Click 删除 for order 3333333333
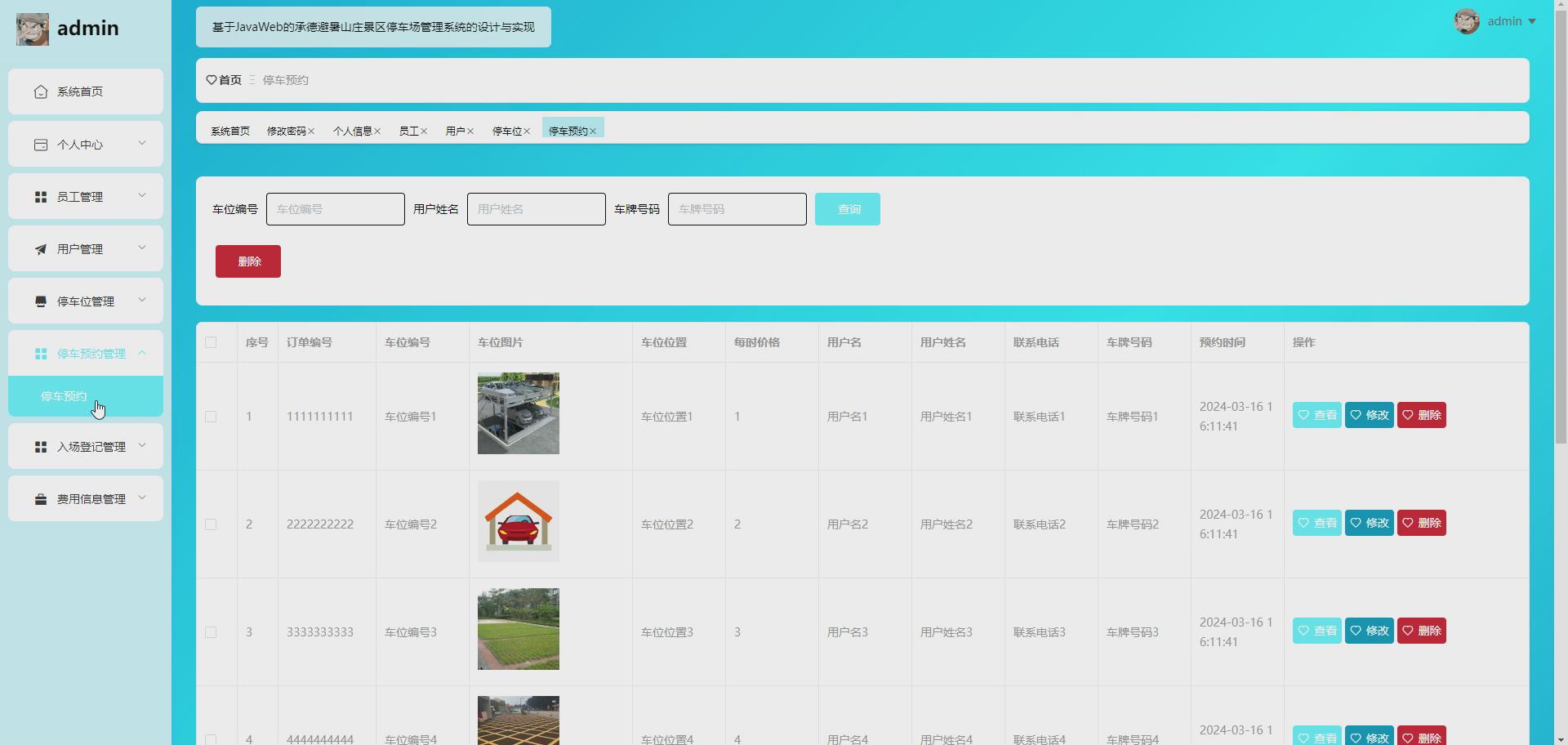 click(1422, 631)
